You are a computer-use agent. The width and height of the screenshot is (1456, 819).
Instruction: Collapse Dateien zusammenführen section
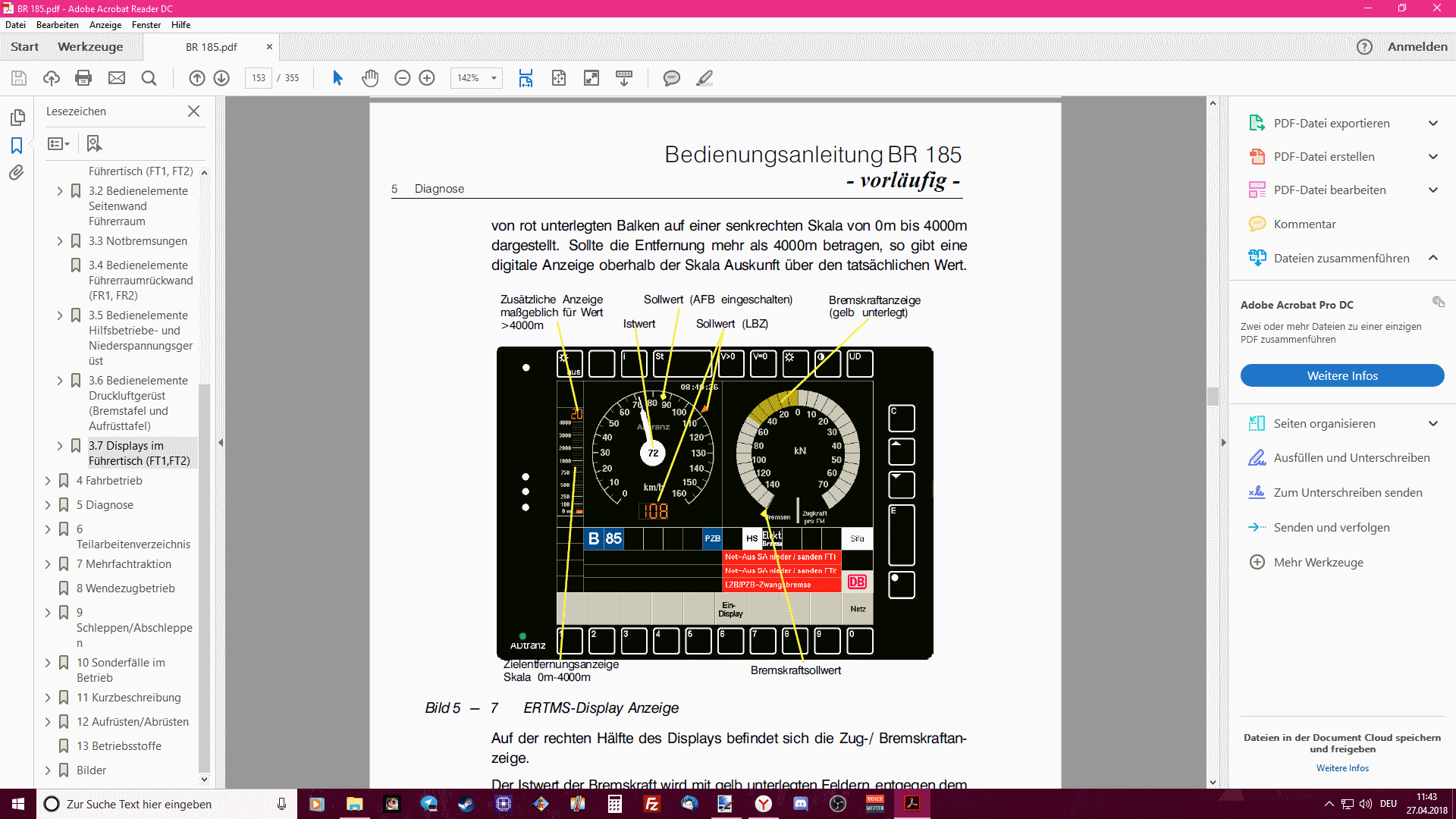click(1433, 258)
